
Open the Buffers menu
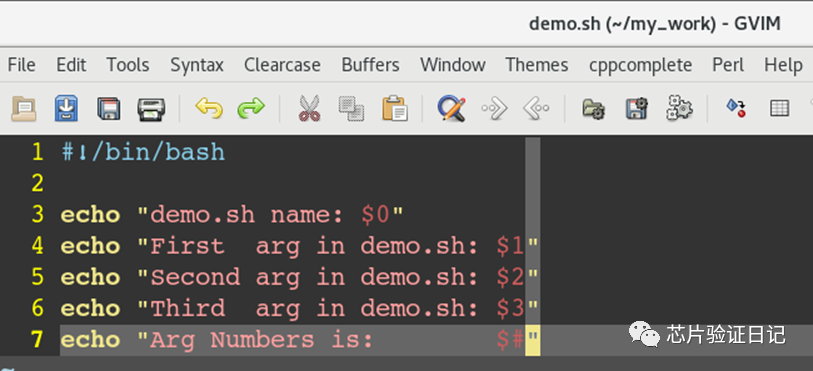(370, 65)
